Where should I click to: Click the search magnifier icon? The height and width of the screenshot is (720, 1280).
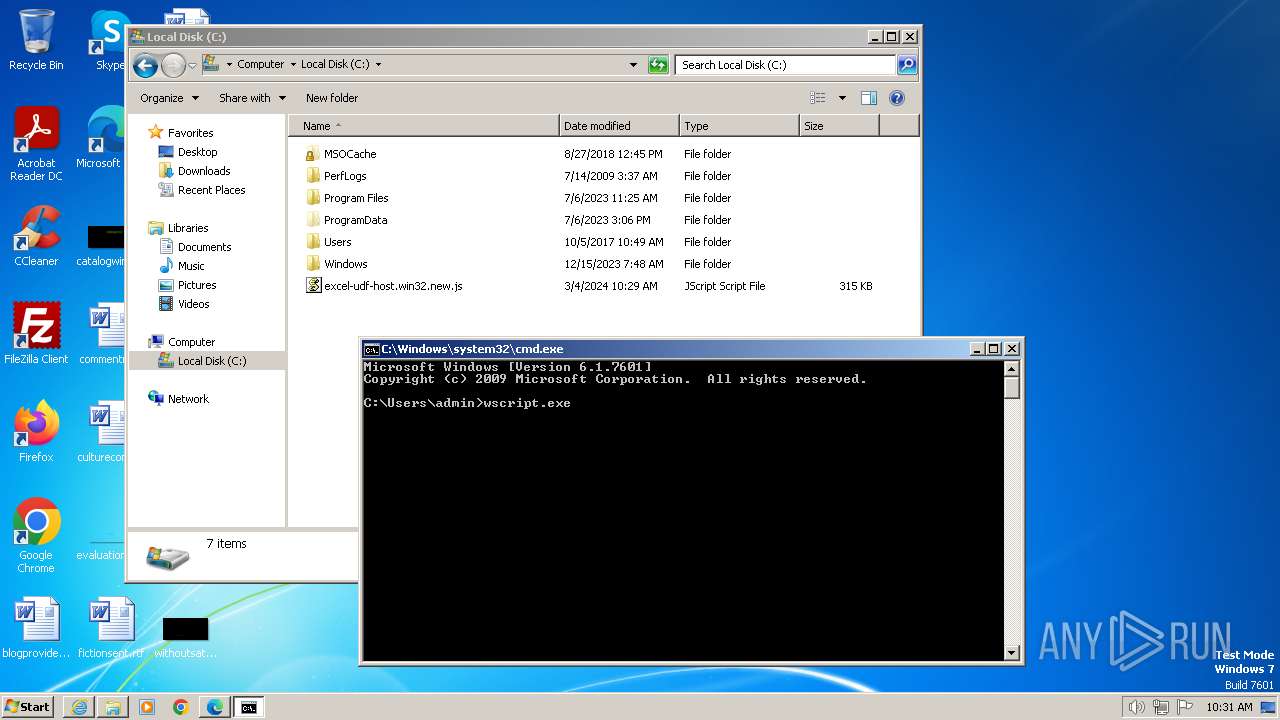[906, 65]
